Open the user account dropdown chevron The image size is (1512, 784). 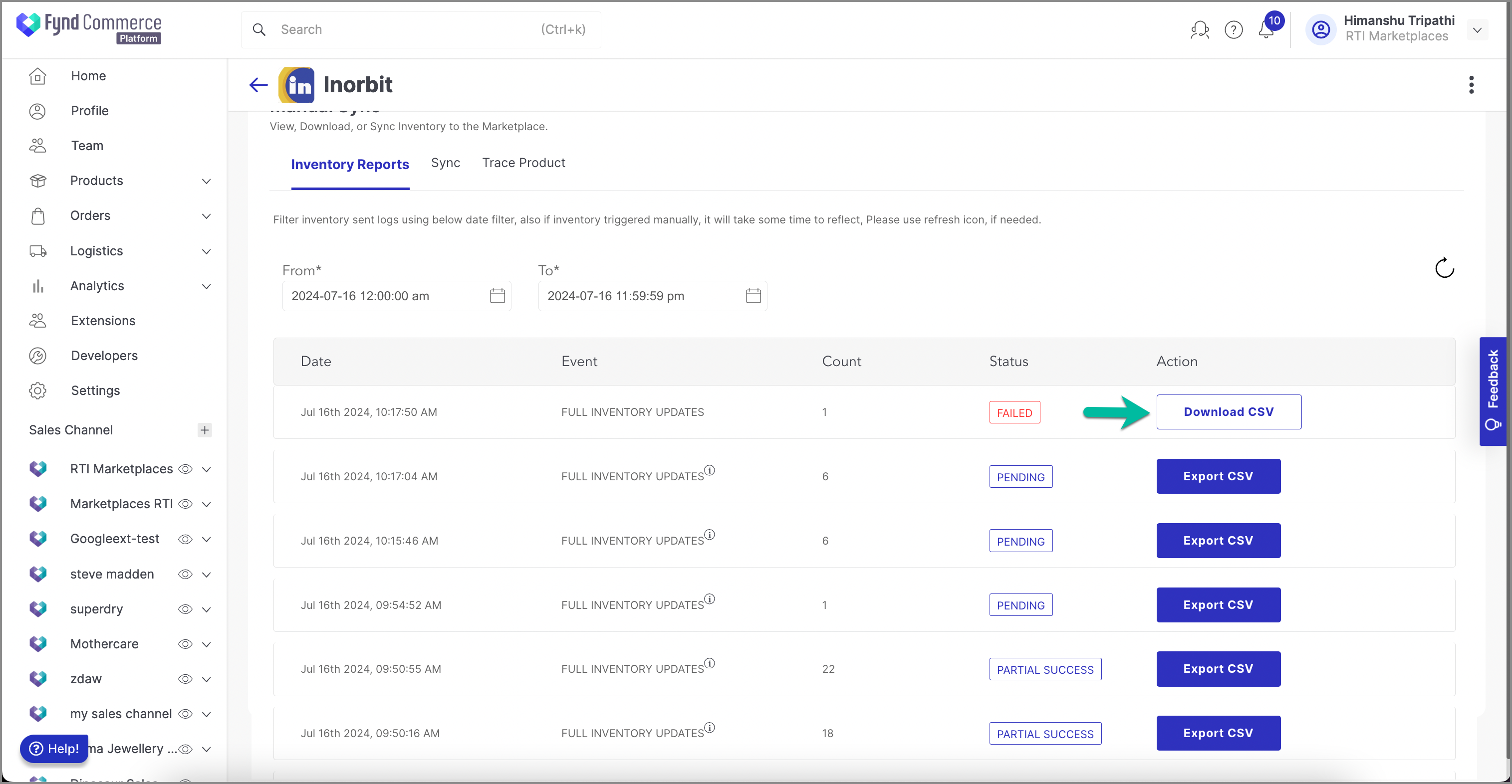click(1477, 30)
